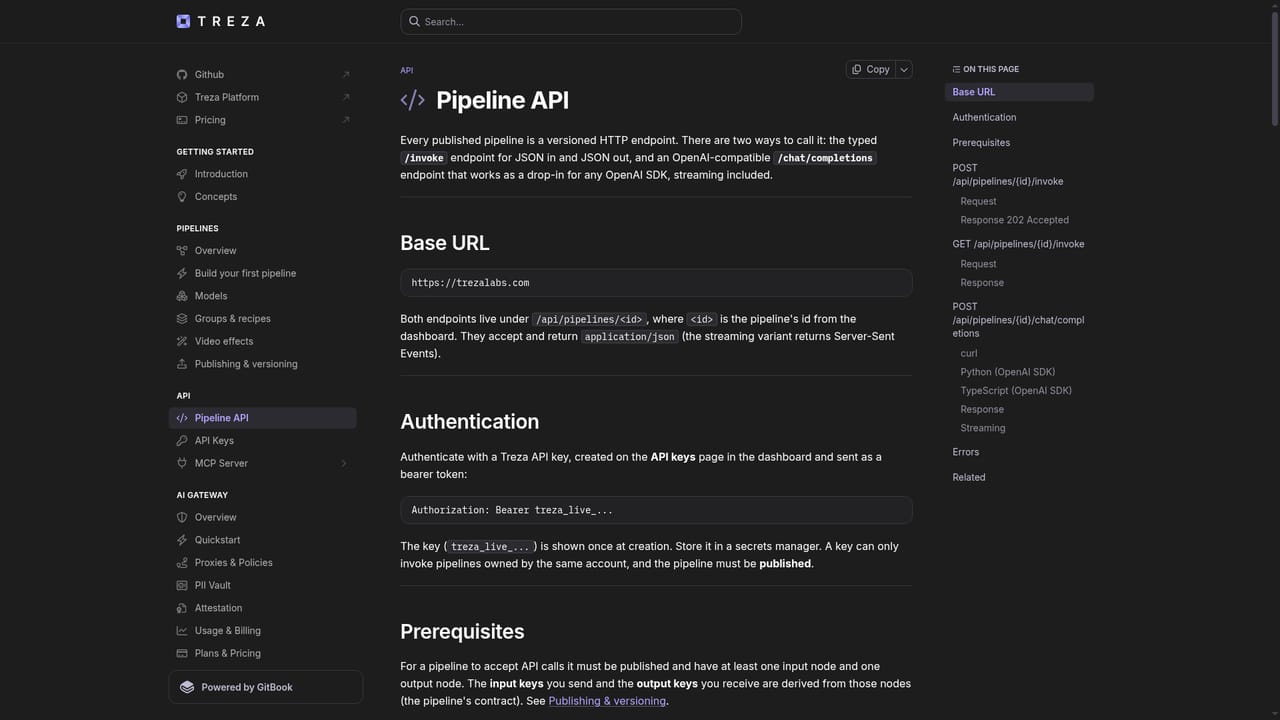This screenshot has width=1280, height=720.
Task: Open AI Gateway Quickstart page
Action: pyautogui.click(x=263, y=540)
